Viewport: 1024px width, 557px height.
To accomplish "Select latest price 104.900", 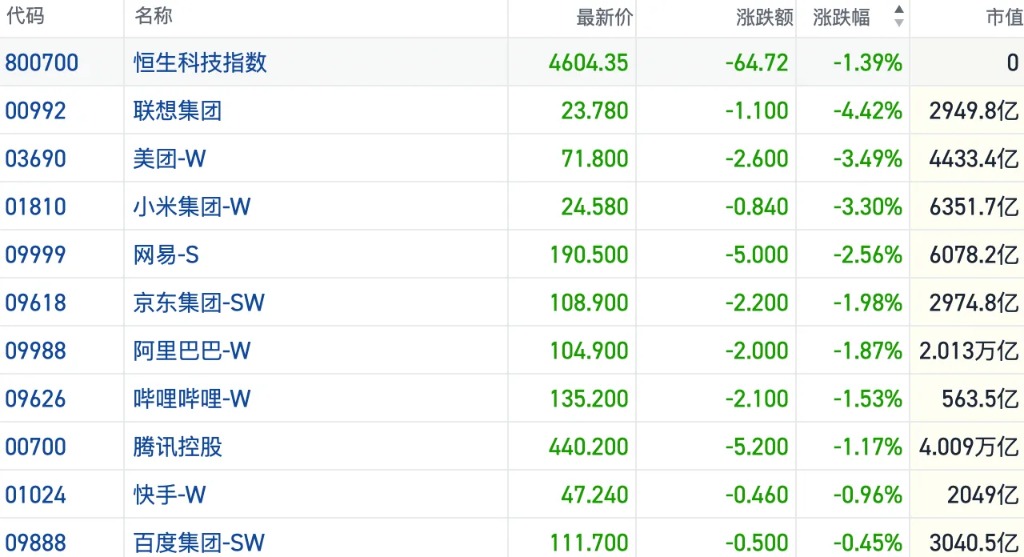I will 589,351.
